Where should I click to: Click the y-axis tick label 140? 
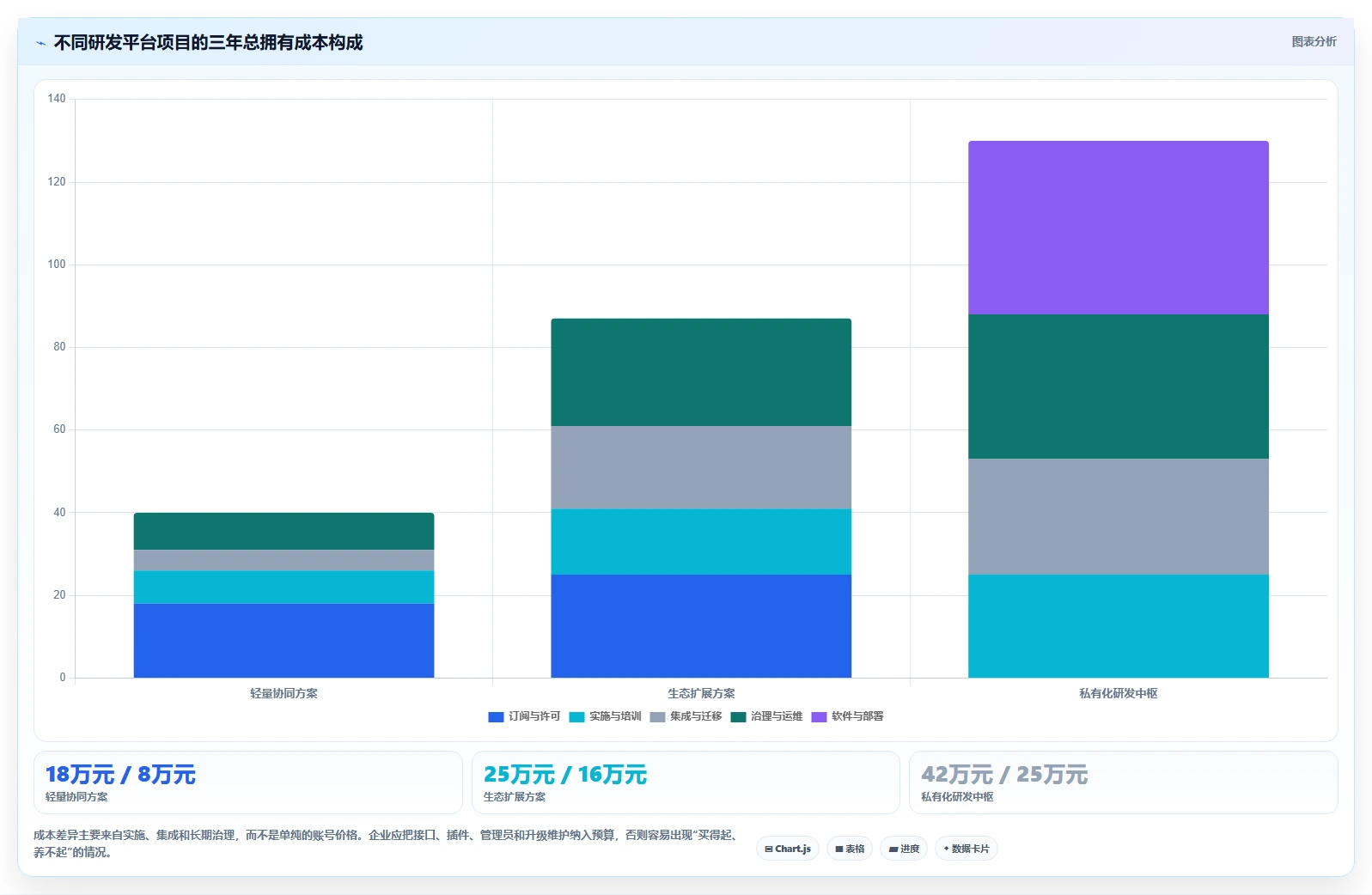click(x=57, y=99)
